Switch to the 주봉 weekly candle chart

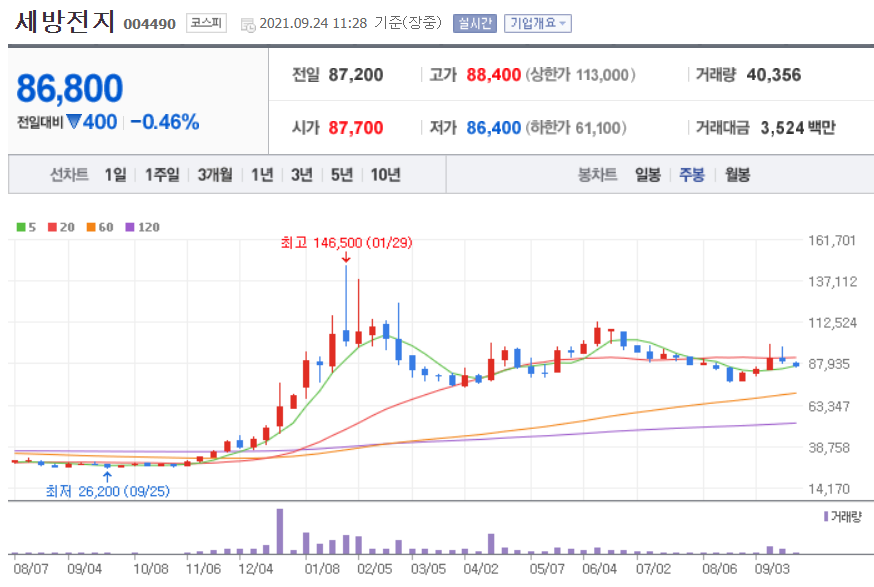[x=692, y=175]
